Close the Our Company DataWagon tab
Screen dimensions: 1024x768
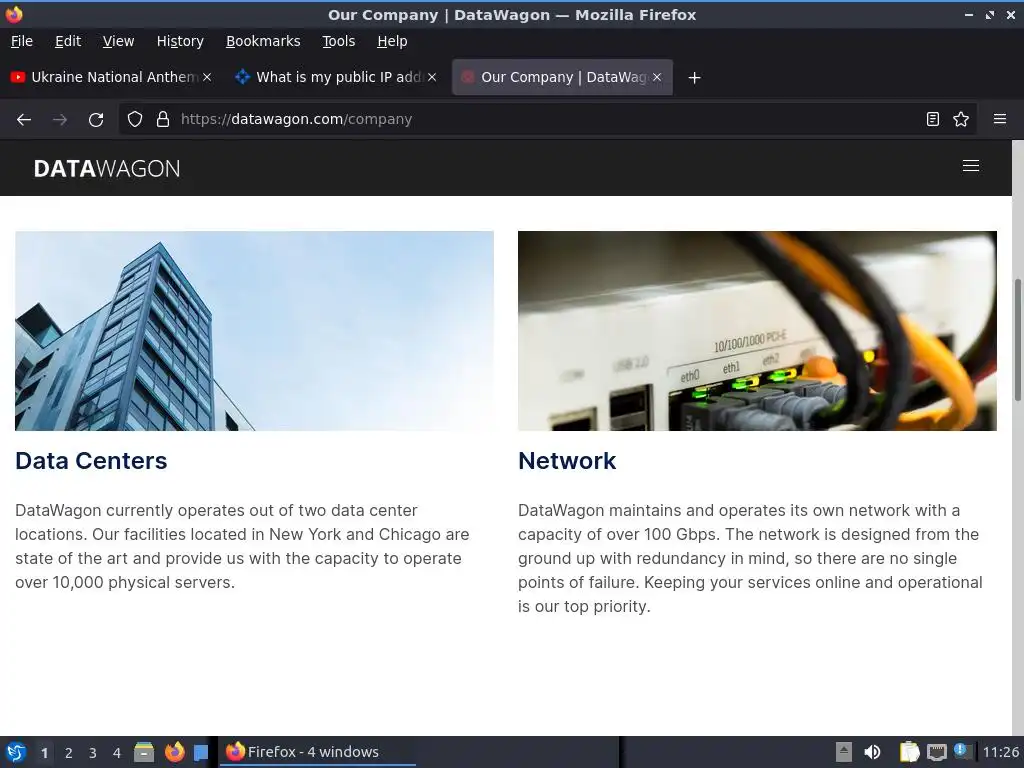tap(657, 77)
